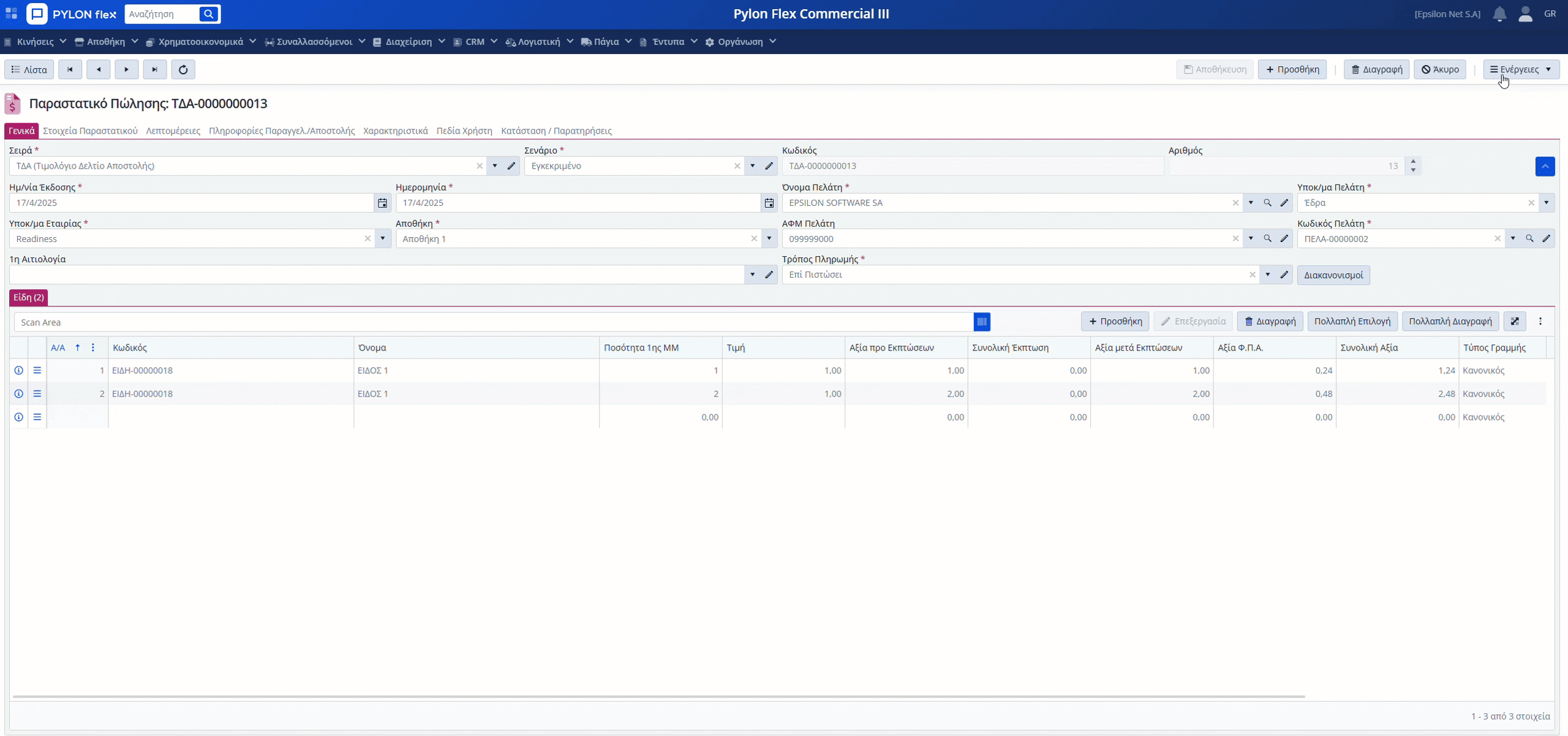1568x736 pixels.
Task: Sort grid by the A/A column
Action: [58, 347]
